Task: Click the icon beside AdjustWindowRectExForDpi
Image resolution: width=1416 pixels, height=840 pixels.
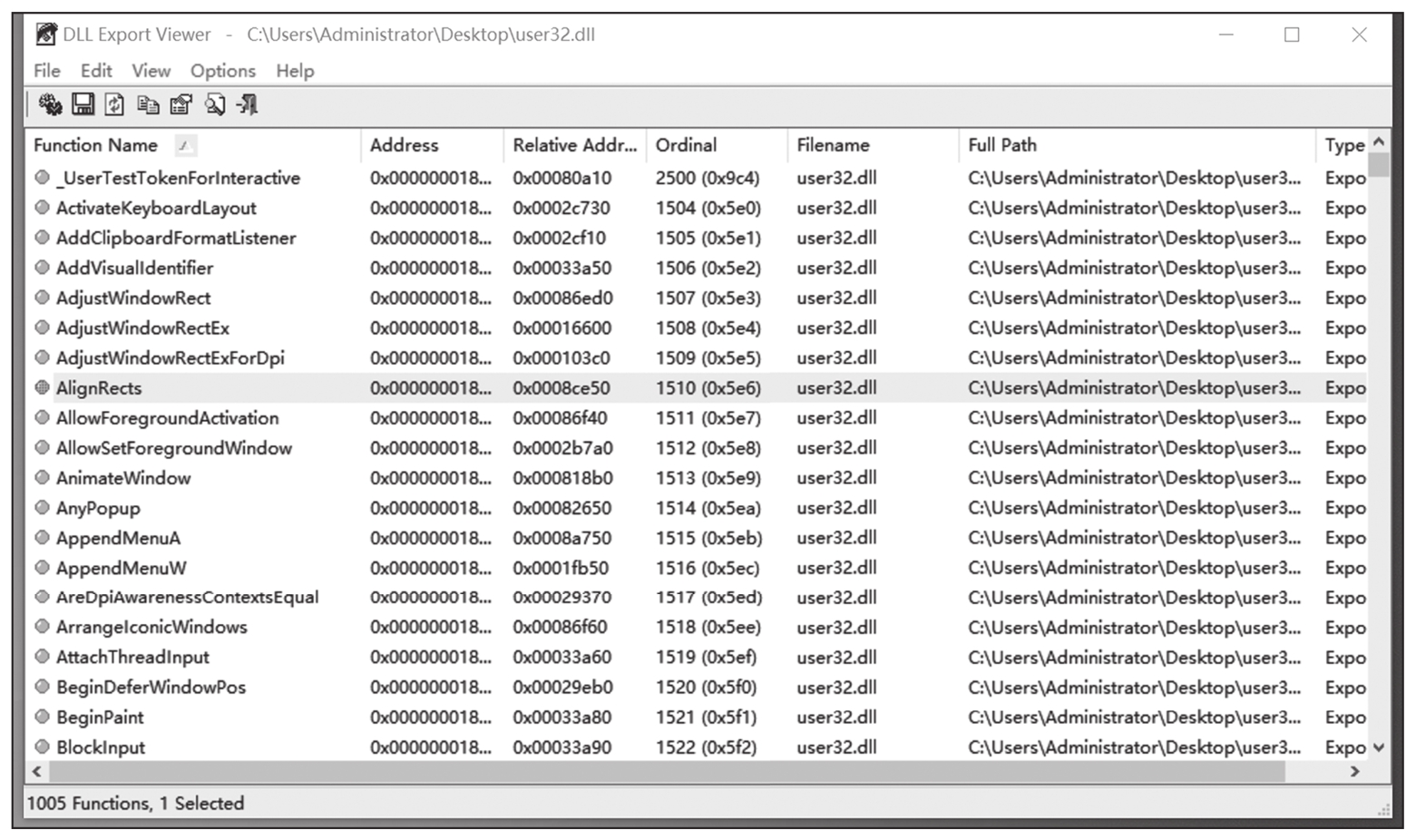Action: click(42, 357)
